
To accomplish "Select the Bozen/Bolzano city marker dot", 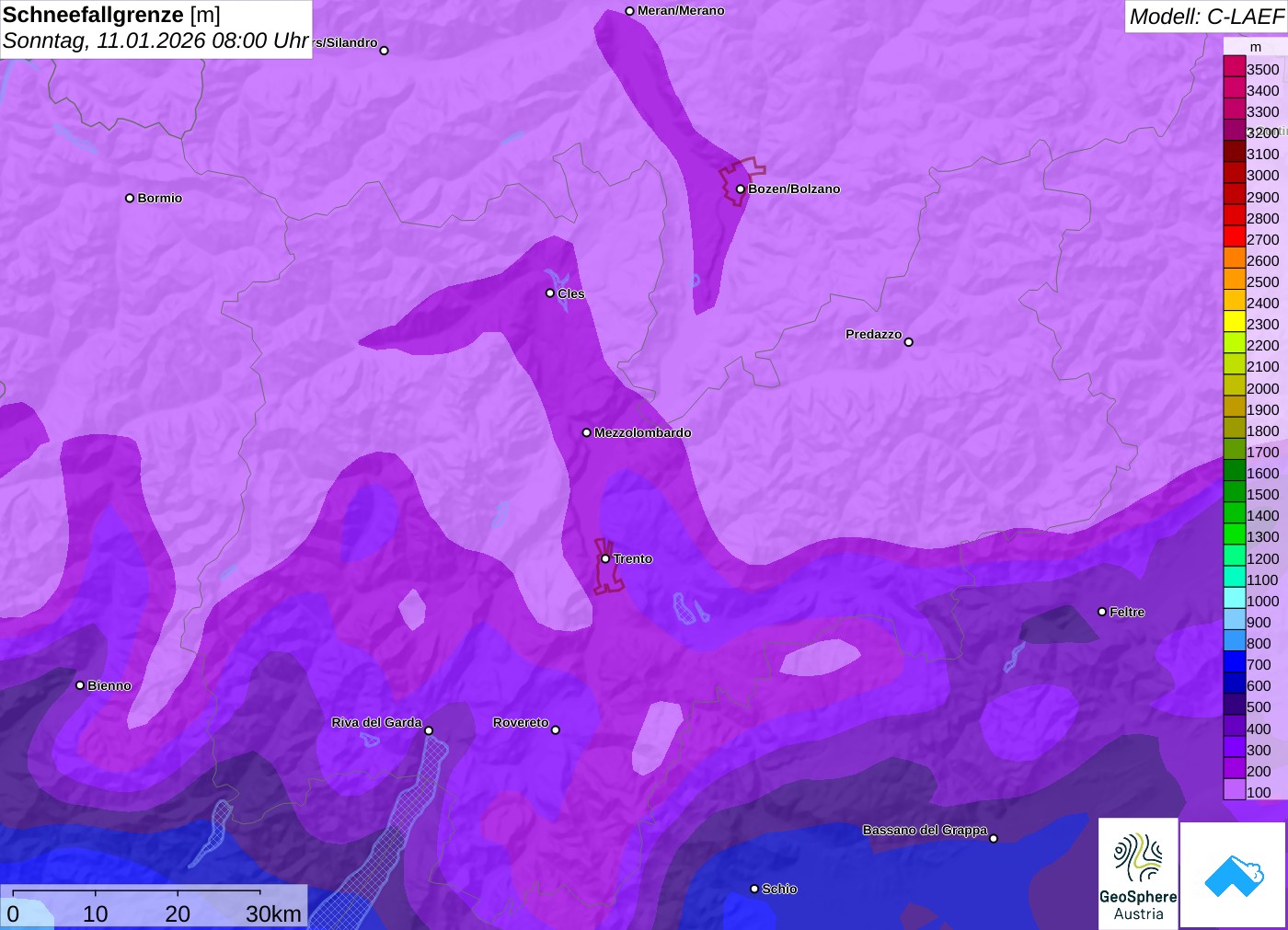I will point(741,189).
